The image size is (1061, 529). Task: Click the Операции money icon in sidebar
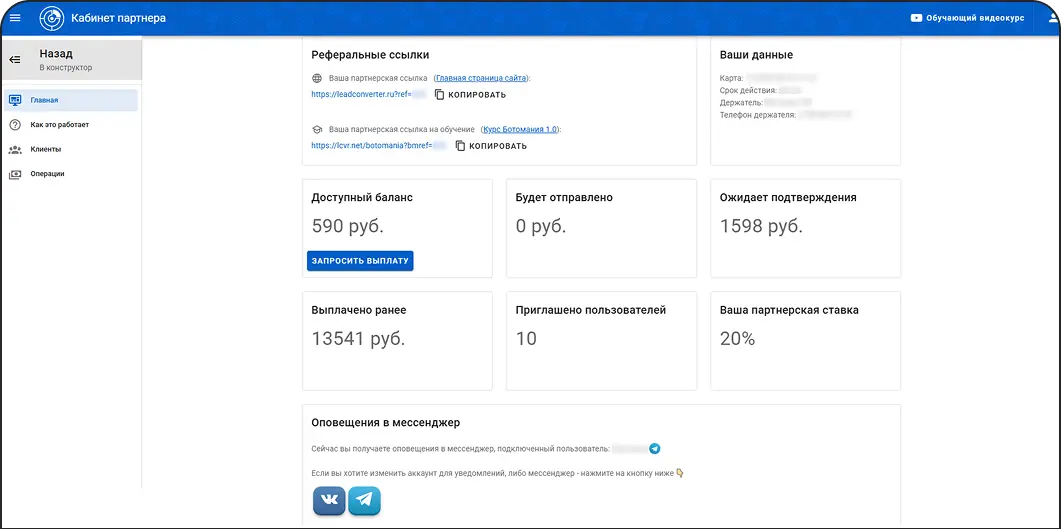(15, 174)
